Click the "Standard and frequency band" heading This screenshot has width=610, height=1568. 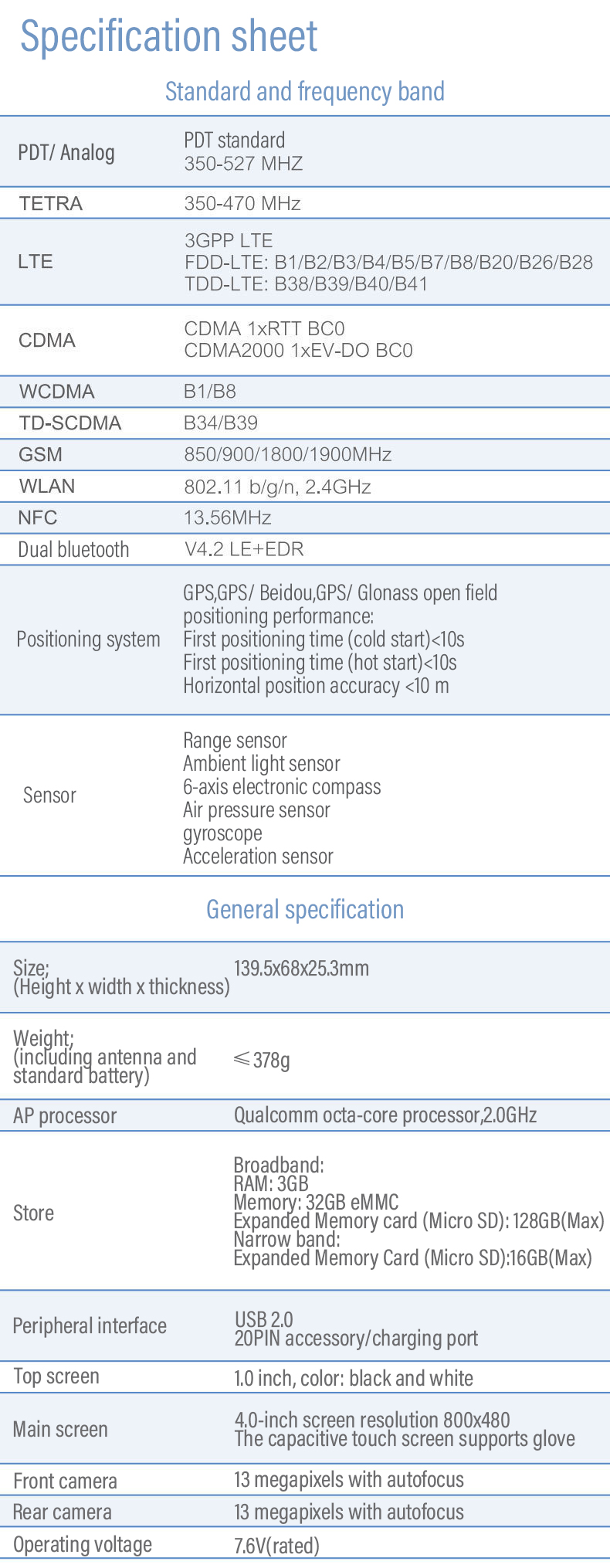(x=304, y=92)
